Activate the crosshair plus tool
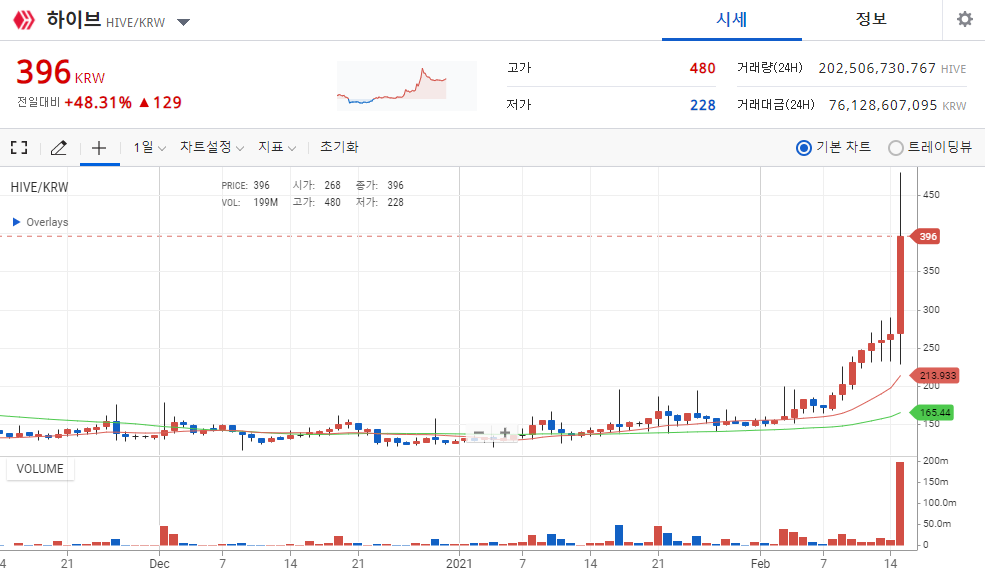The image size is (985, 577). click(99, 148)
